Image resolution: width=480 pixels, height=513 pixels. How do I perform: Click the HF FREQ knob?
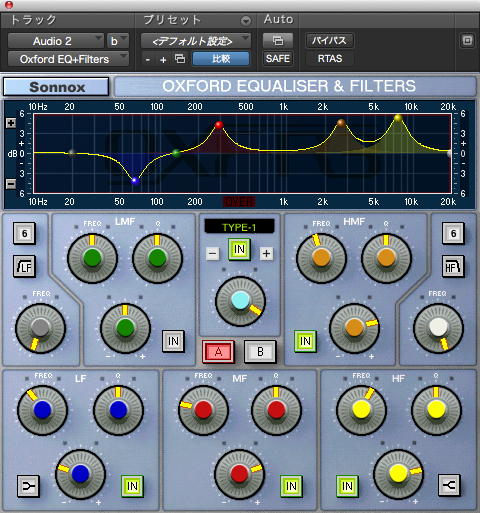pyautogui.click(x=361, y=410)
